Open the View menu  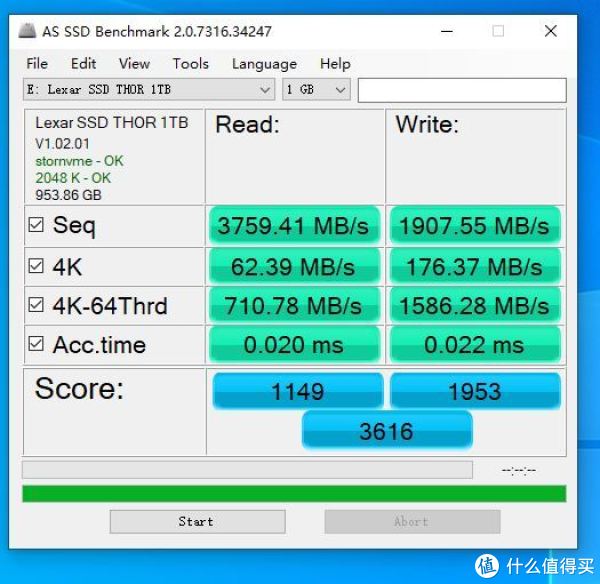point(134,64)
